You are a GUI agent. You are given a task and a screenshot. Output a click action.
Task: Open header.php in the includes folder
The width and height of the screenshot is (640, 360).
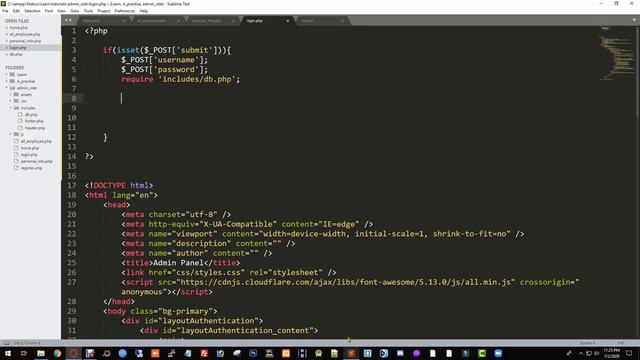tap(35, 128)
